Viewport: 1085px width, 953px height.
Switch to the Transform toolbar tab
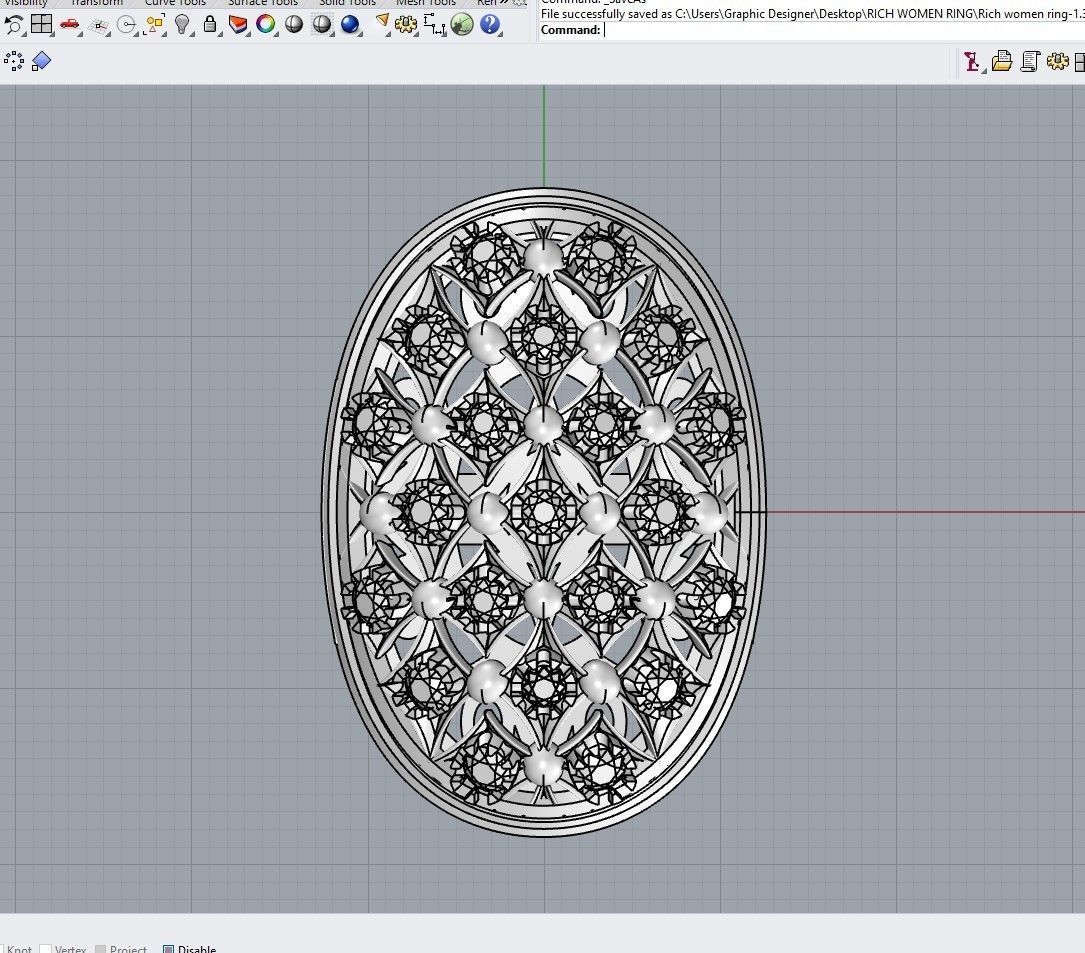click(96, 3)
